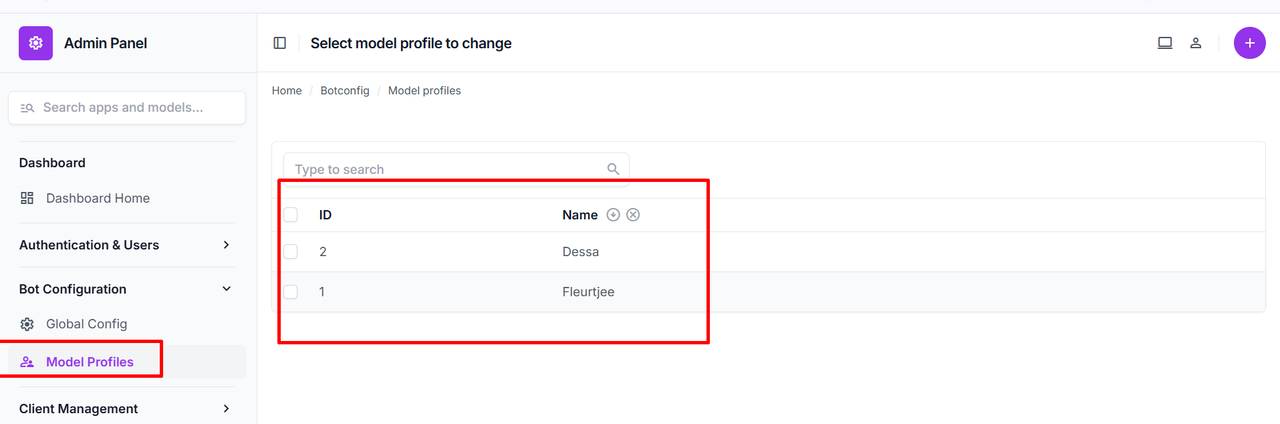Image resolution: width=1280 pixels, height=424 pixels.
Task: Check the select-all header checkbox
Action: 291,215
